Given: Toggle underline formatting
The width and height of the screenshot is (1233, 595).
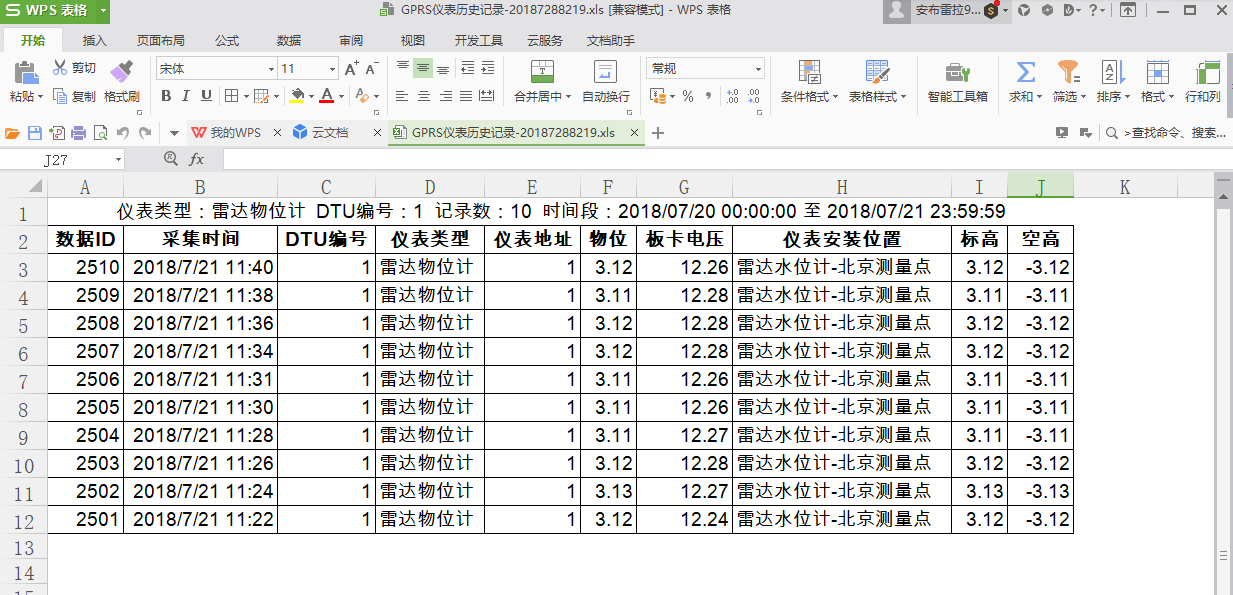Looking at the screenshot, I should [206, 96].
